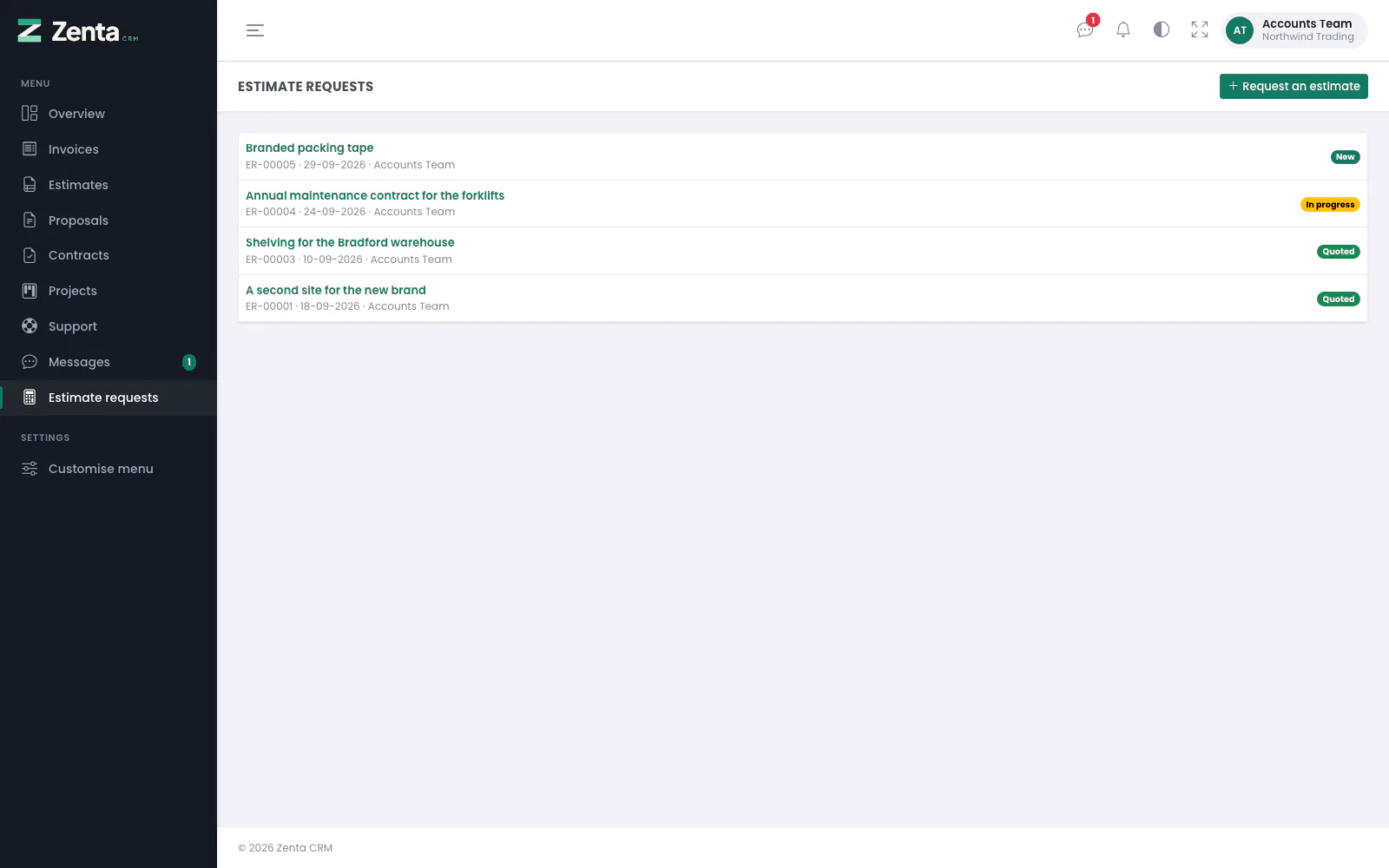Select Estimate requests menu label
Viewport: 1389px width, 868px height.
tap(103, 398)
